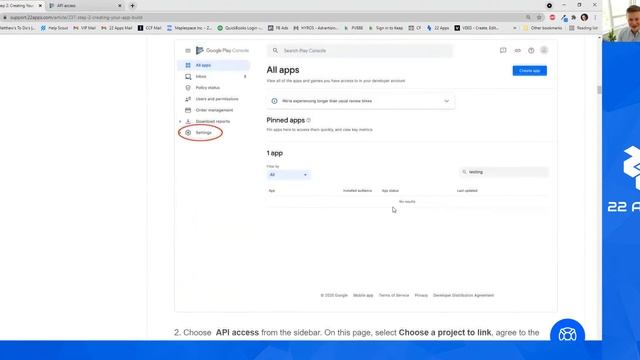Screen dimensions: 640x360
Task: Click the 22 Apps Mail bookmark
Action: click(117, 28)
